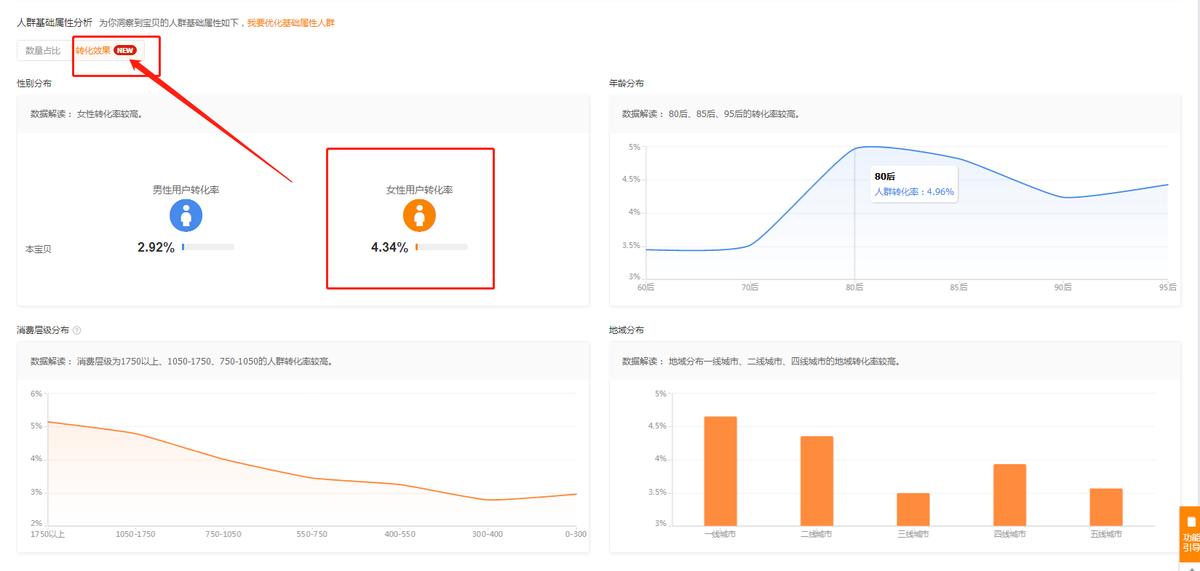Screen dimensions: 1200x571
Task: Click the 90后 label on age axis
Action: 1064,288
